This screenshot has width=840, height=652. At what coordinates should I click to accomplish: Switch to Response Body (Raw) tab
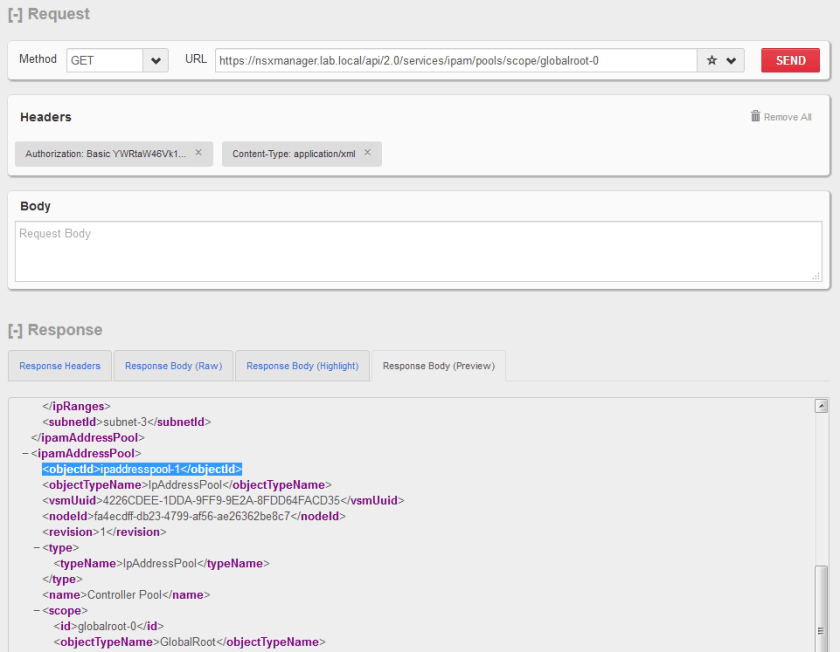(173, 366)
